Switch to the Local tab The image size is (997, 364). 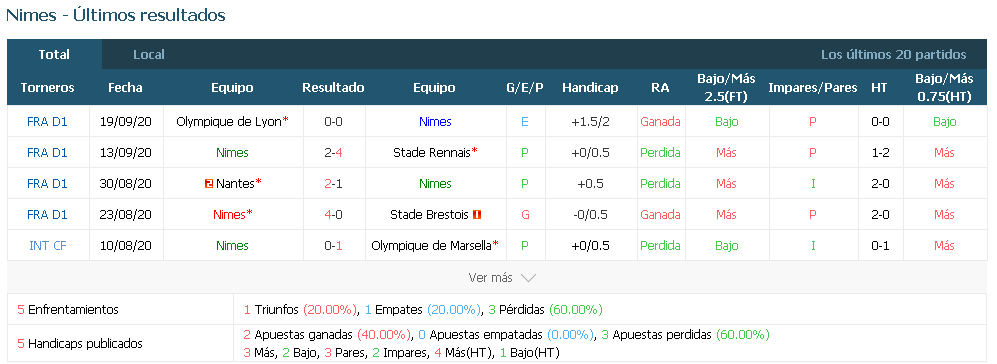(149, 55)
